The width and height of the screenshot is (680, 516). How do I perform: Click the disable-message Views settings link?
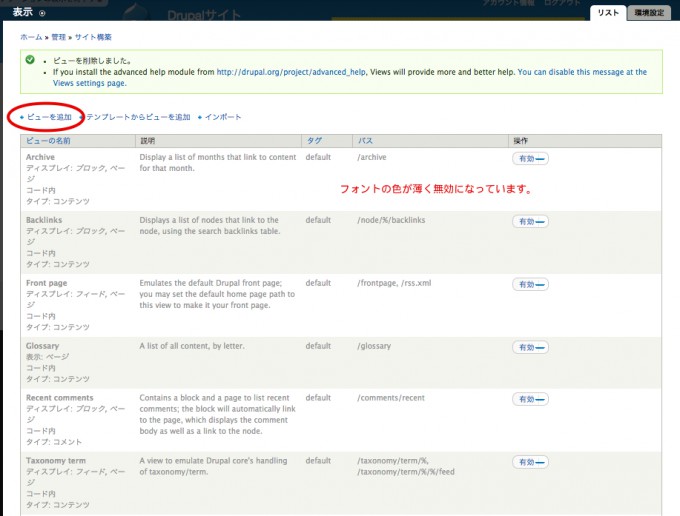[x=582, y=72]
